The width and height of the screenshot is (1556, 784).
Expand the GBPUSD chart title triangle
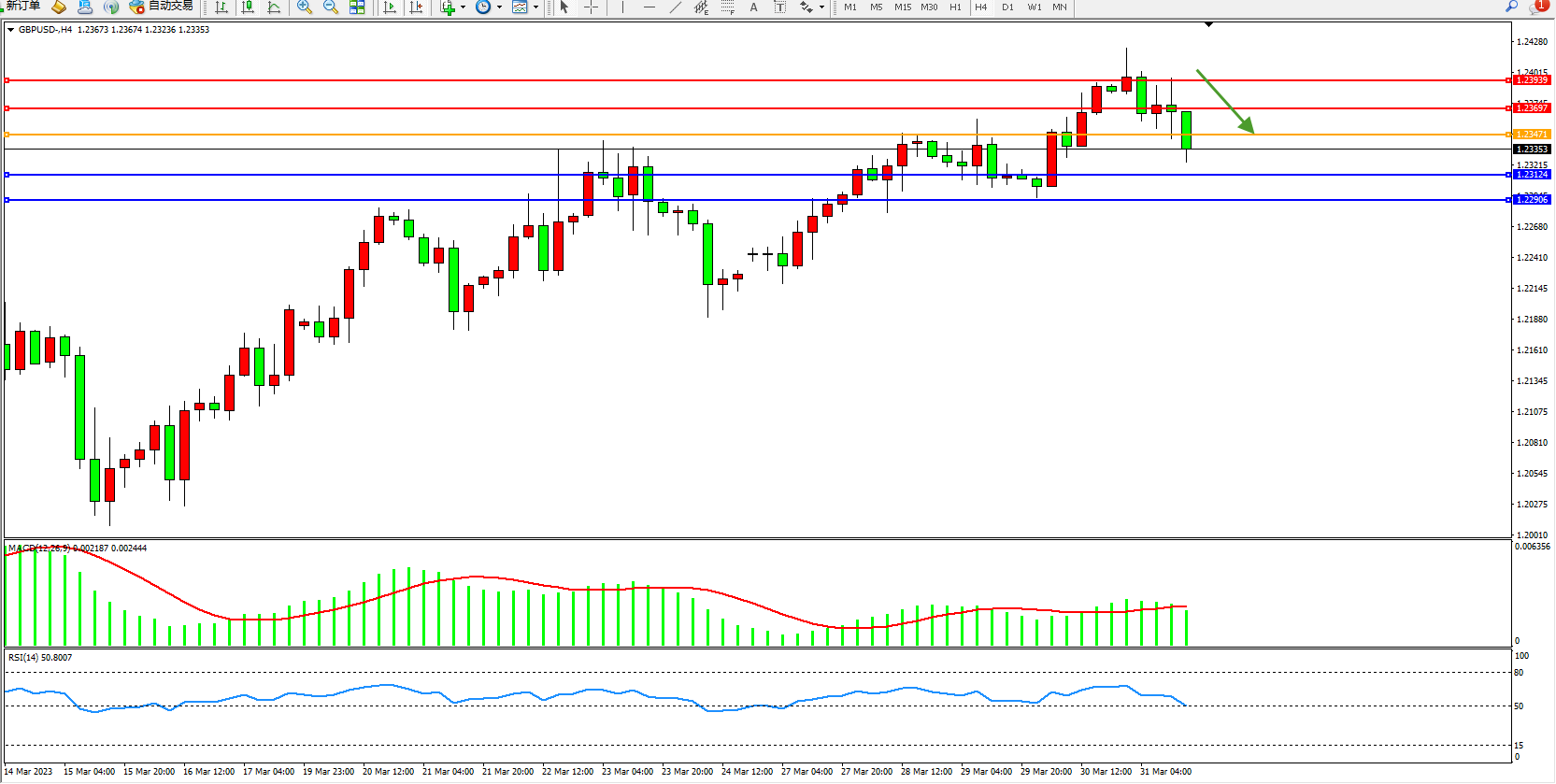tap(10, 30)
